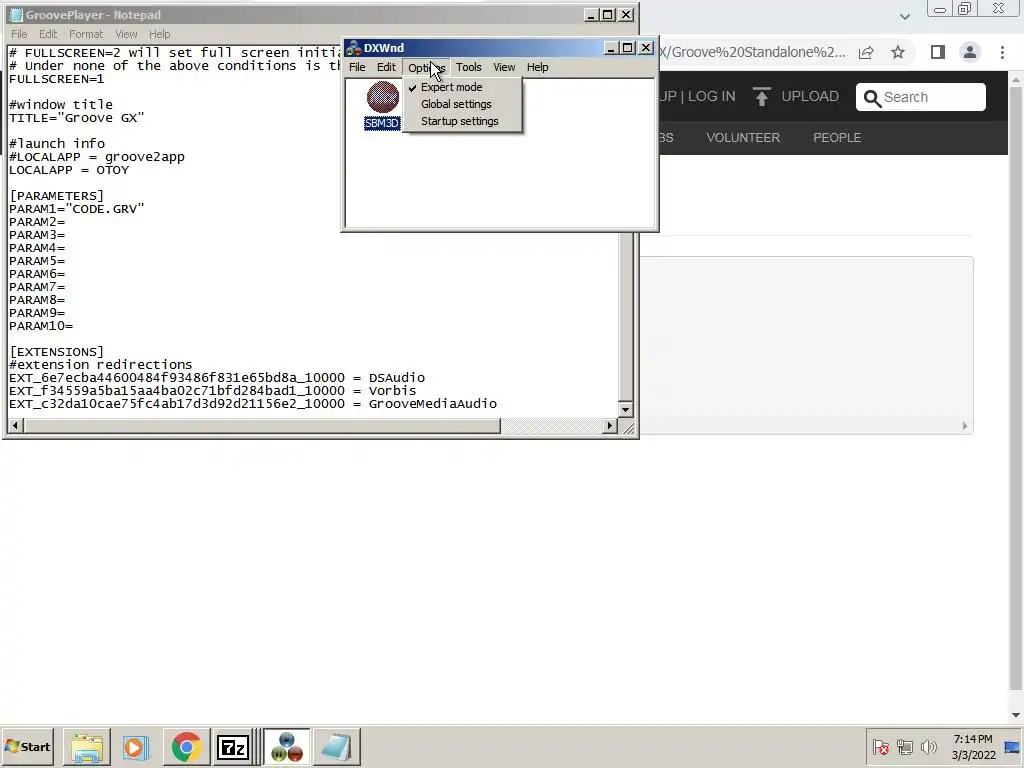Screen dimensions: 1024x768
Task: Click the line ending in GrooveMediaAudio
Action: (x=253, y=404)
